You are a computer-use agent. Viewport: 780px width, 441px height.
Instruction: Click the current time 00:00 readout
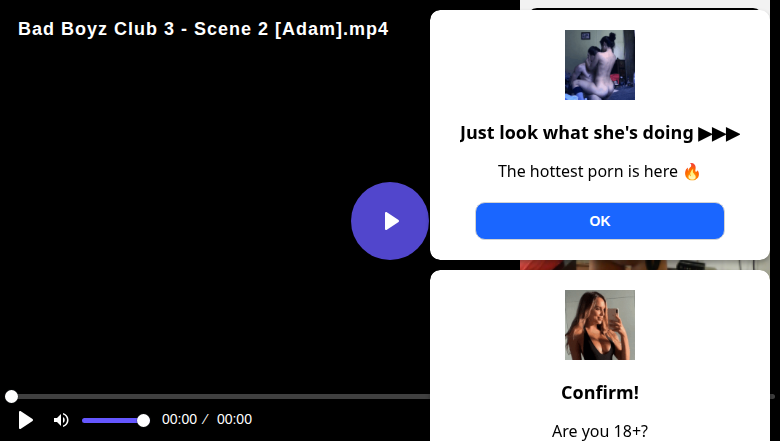click(179, 420)
